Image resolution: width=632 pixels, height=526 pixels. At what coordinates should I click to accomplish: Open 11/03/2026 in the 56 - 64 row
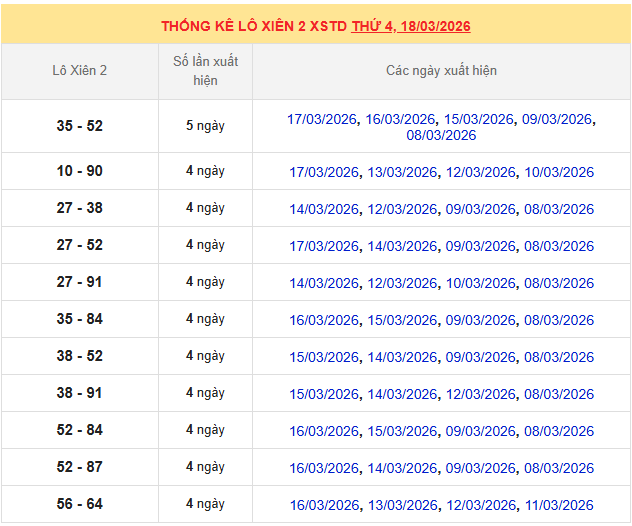coord(559,505)
